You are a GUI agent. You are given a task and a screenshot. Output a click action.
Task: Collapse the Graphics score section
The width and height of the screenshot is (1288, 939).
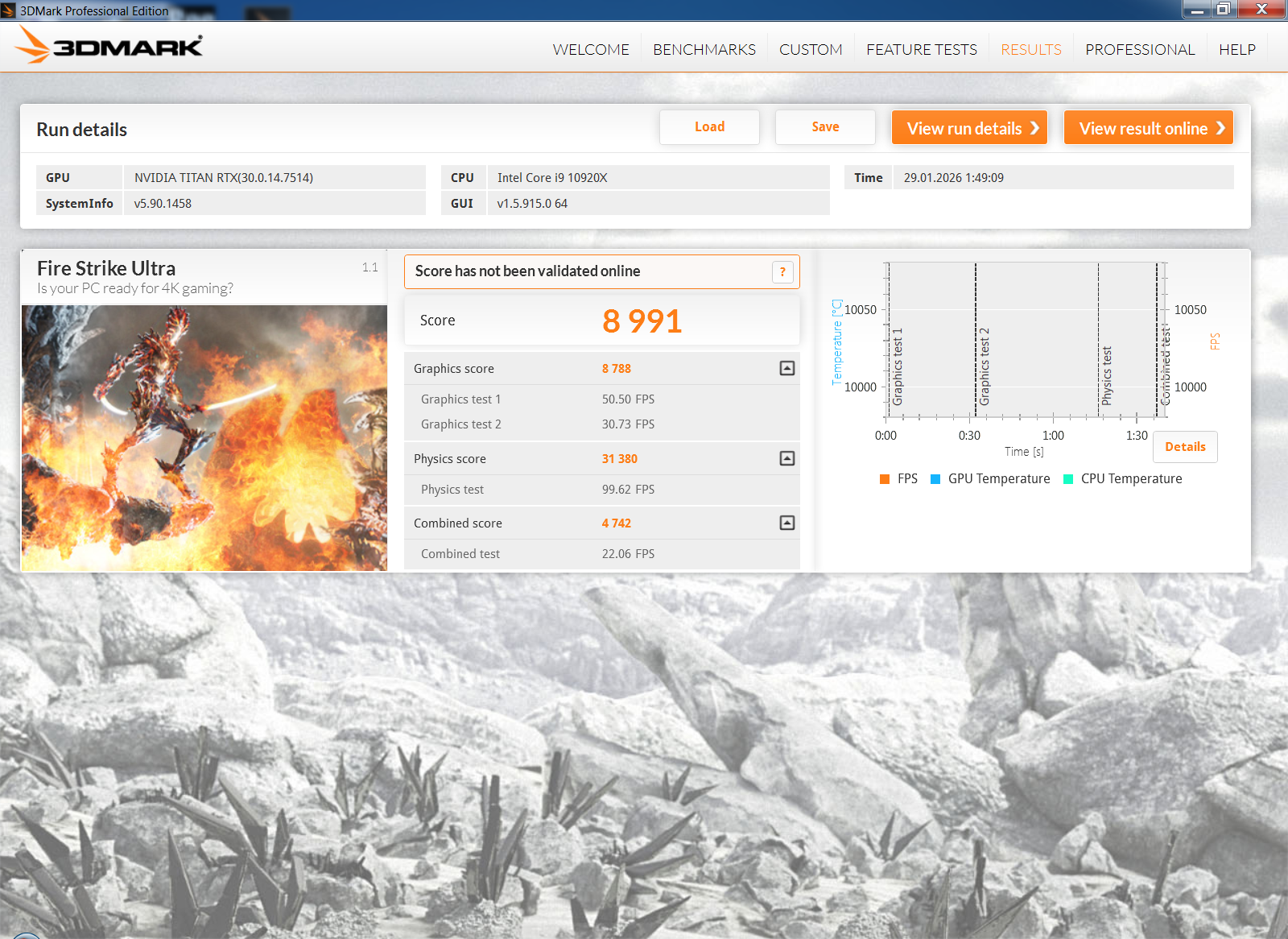[786, 368]
